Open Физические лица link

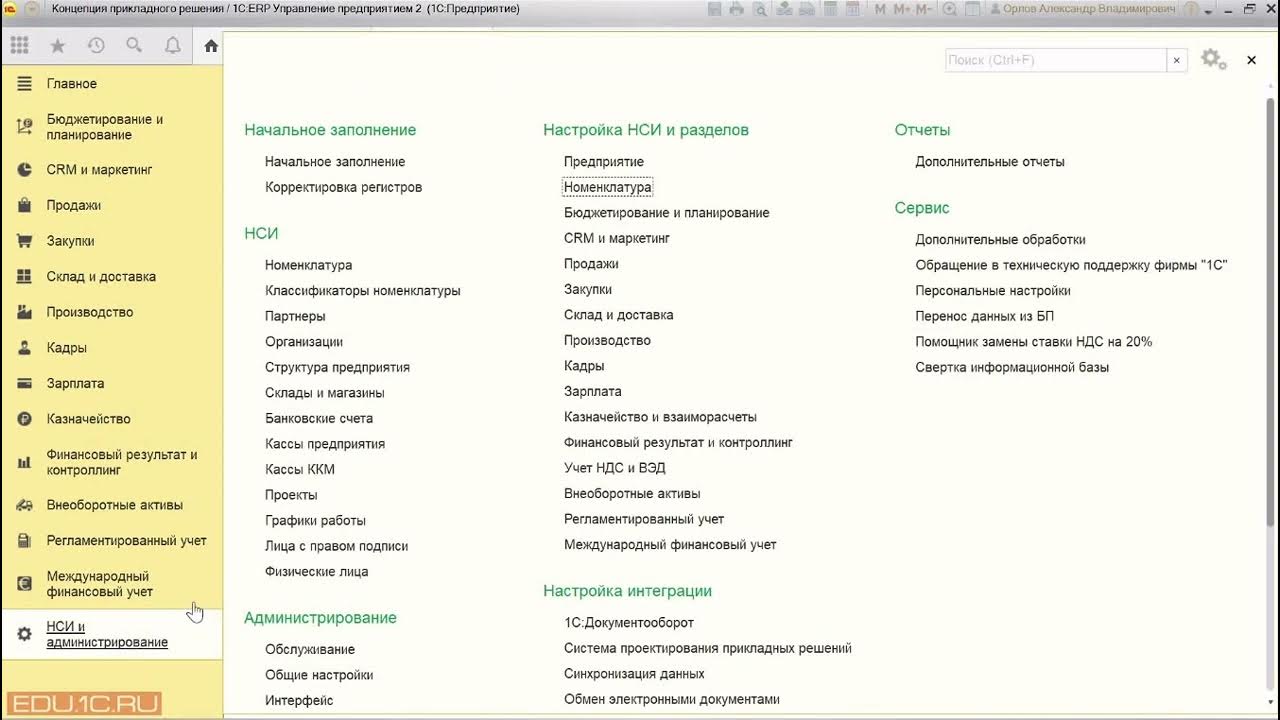(317, 572)
